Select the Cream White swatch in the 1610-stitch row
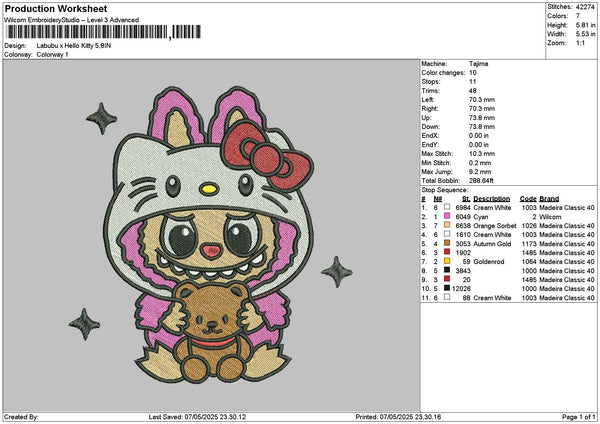The height and width of the screenshot is (424, 600). [x=447, y=235]
